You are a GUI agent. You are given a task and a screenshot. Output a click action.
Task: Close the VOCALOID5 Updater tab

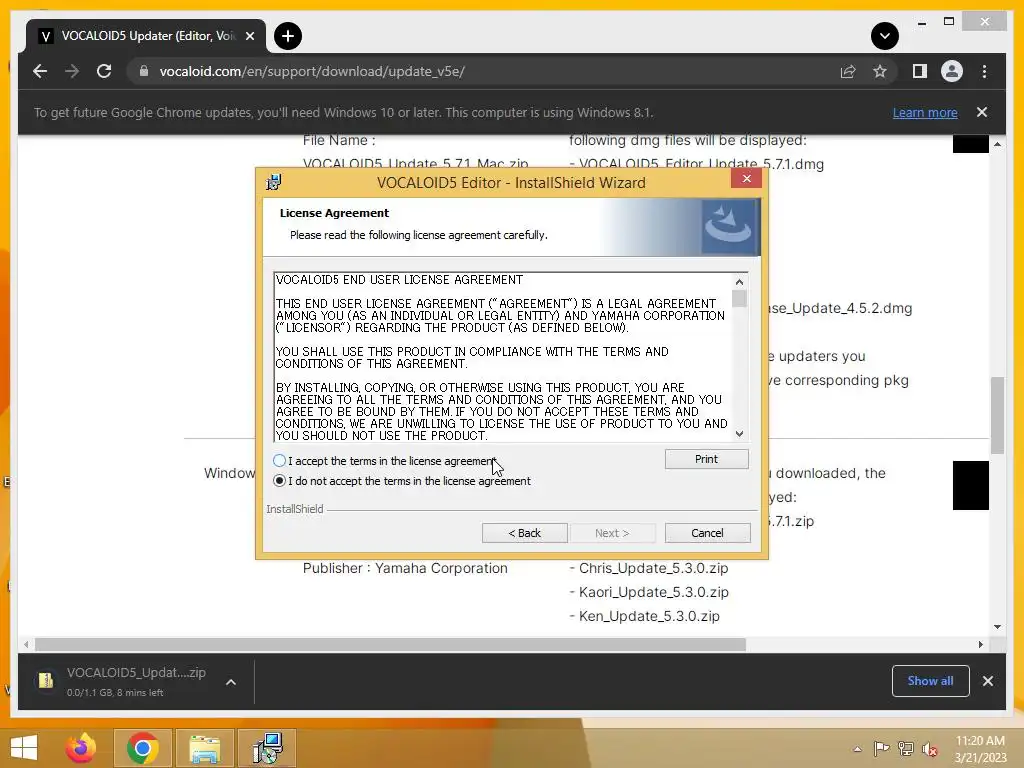249,36
